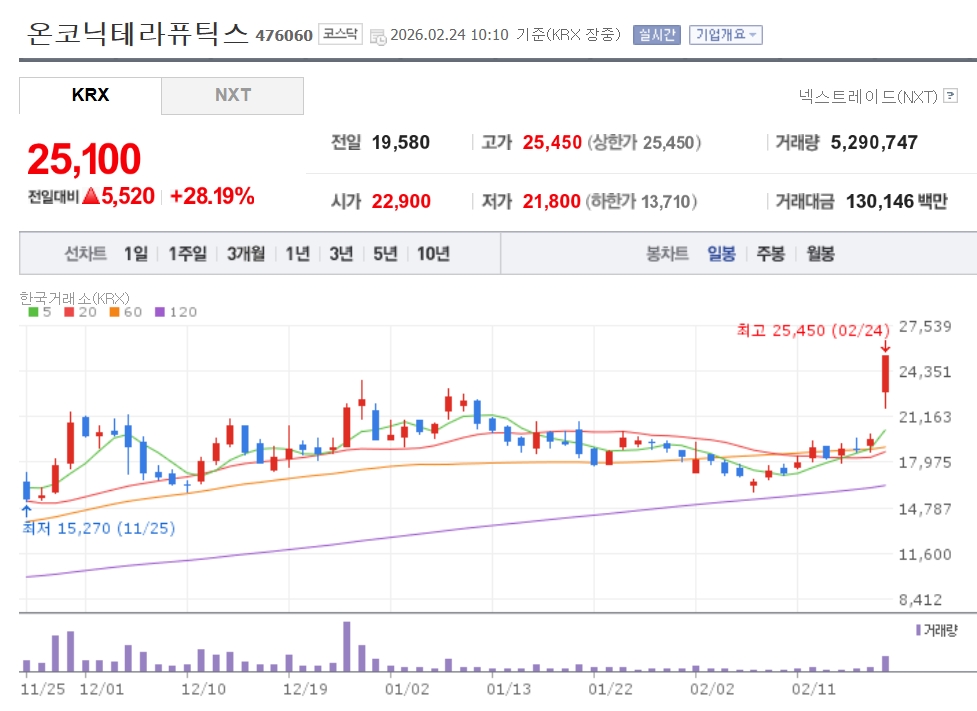Screen dimensions: 977x711
Task: Click the trading volume 5,290,747
Action: pos(874,143)
